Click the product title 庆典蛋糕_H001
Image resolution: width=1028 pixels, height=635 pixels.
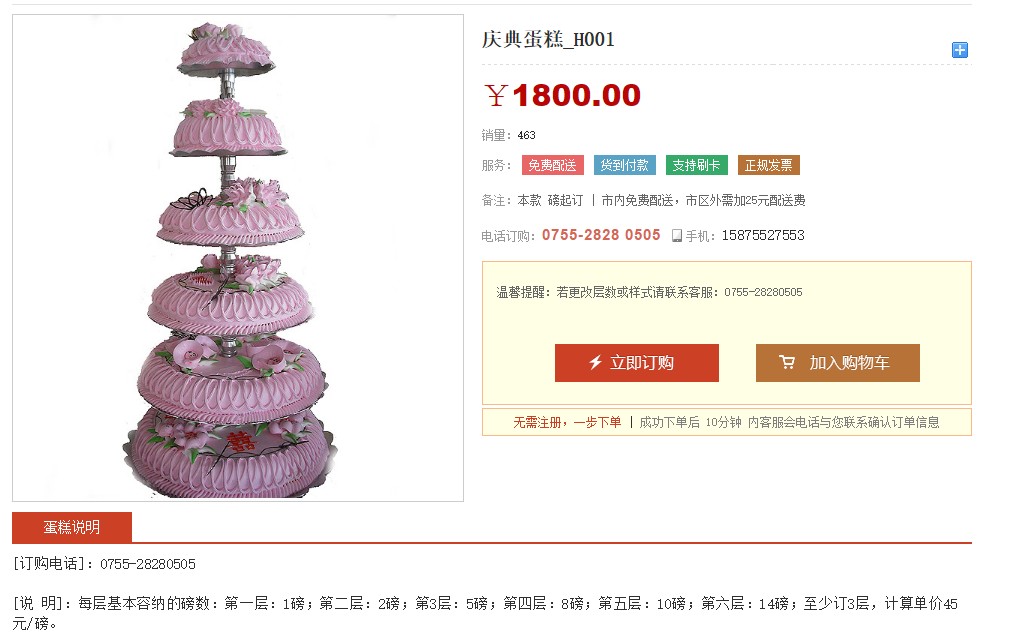[548, 39]
